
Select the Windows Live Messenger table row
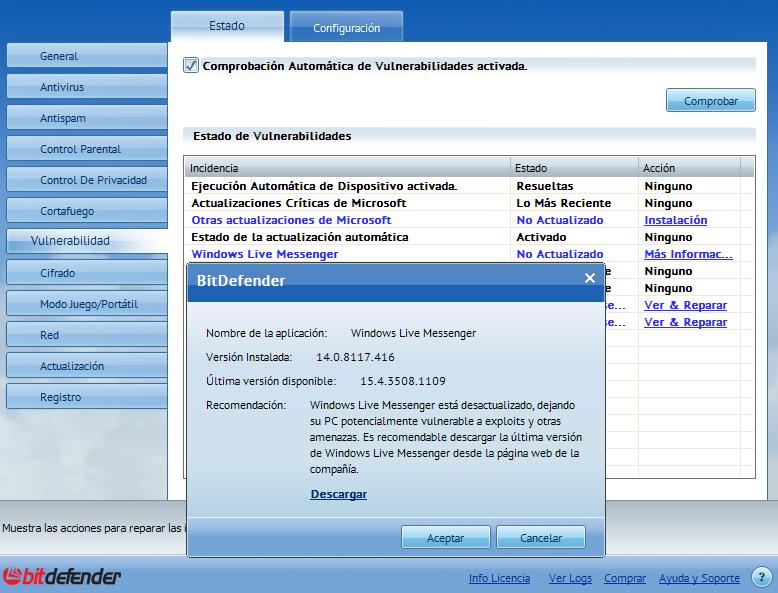[469, 254]
